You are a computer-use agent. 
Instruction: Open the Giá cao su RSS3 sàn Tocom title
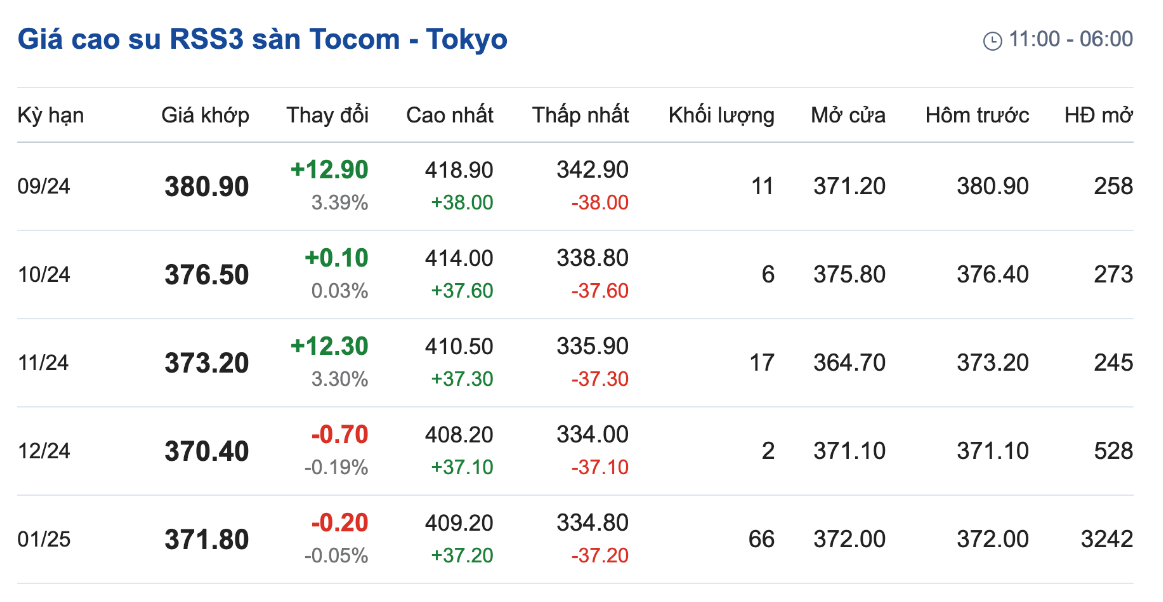(263, 39)
